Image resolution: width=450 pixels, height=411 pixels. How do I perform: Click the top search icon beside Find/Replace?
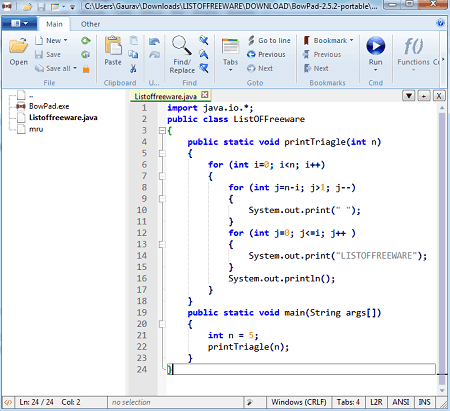pyautogui.click(x=204, y=40)
